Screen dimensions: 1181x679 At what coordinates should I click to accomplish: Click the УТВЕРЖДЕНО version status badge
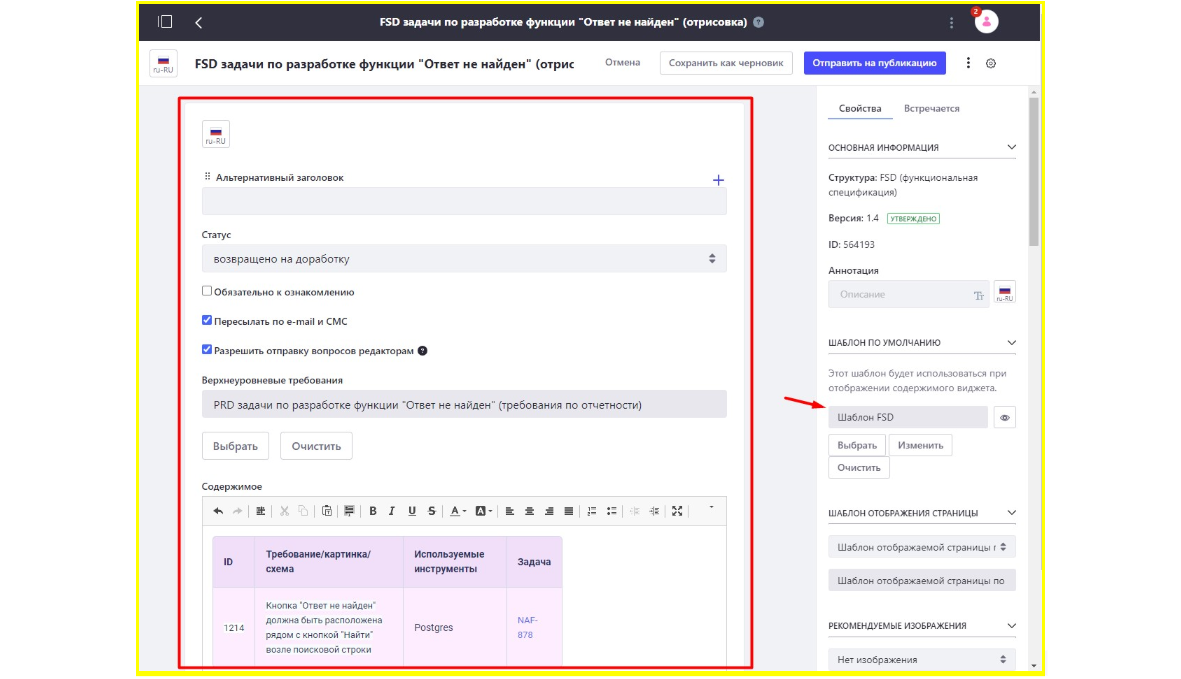tap(913, 218)
